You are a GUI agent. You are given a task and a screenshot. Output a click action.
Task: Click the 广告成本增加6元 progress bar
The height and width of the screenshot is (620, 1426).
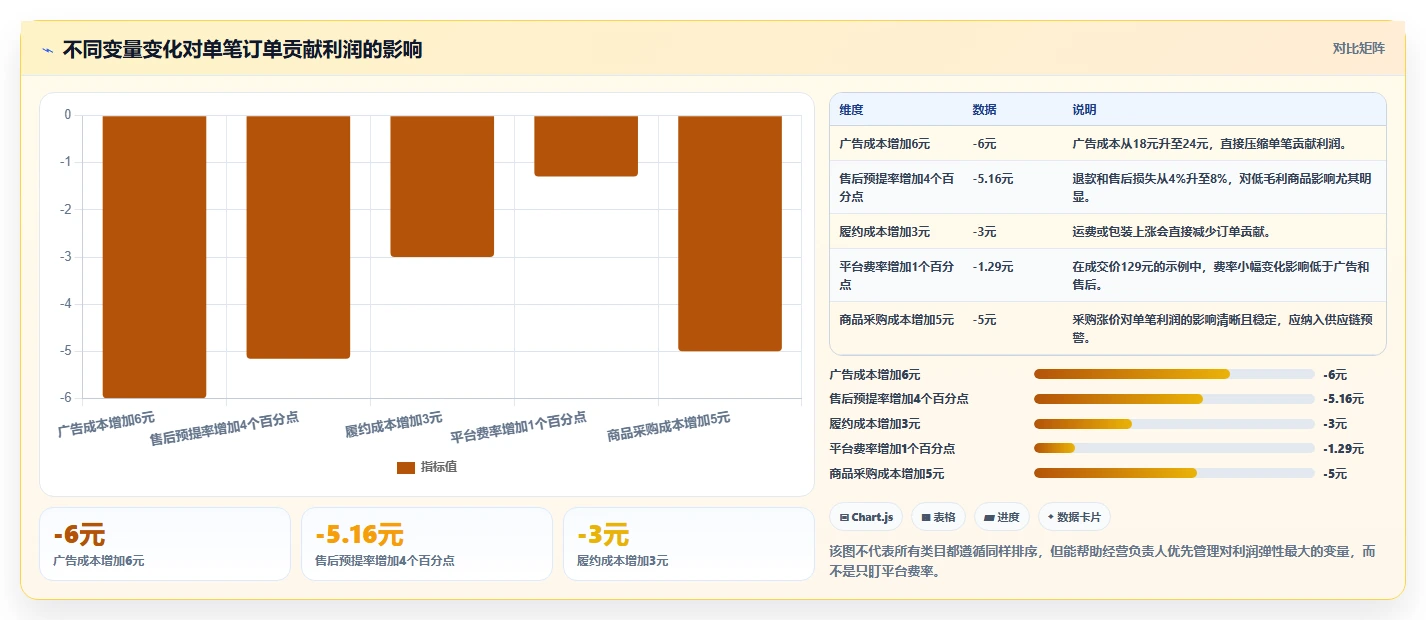tap(1174, 374)
